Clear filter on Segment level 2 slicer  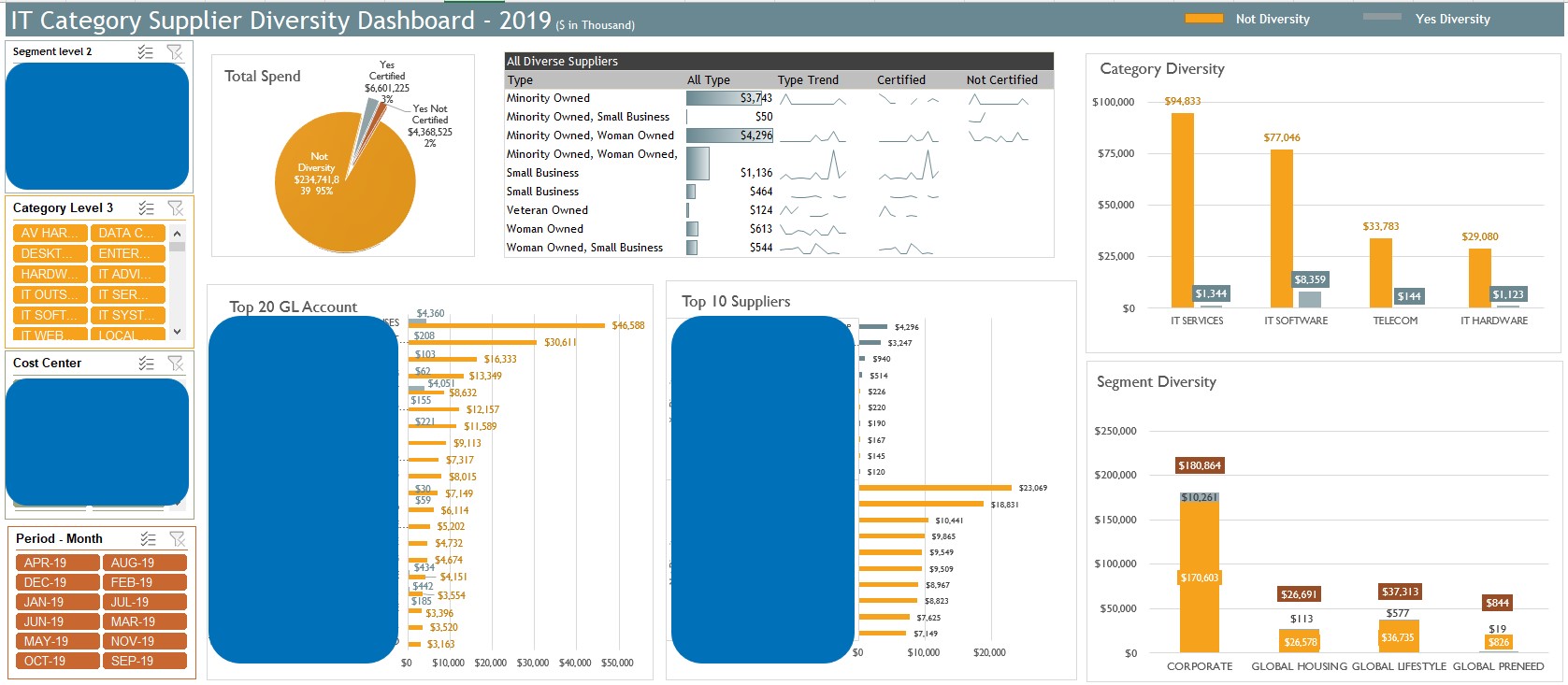click(175, 52)
